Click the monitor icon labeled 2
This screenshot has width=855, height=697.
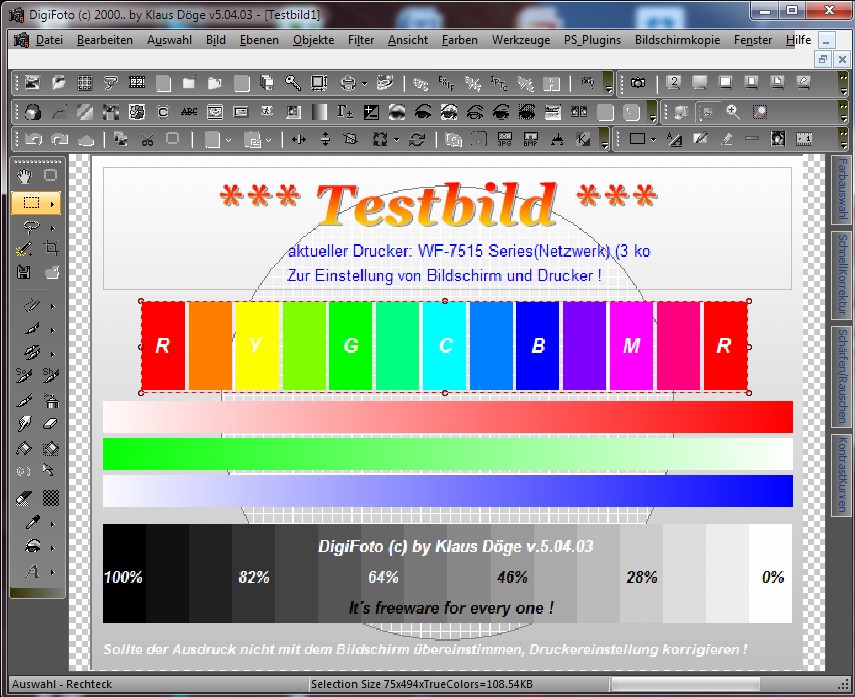click(674, 83)
